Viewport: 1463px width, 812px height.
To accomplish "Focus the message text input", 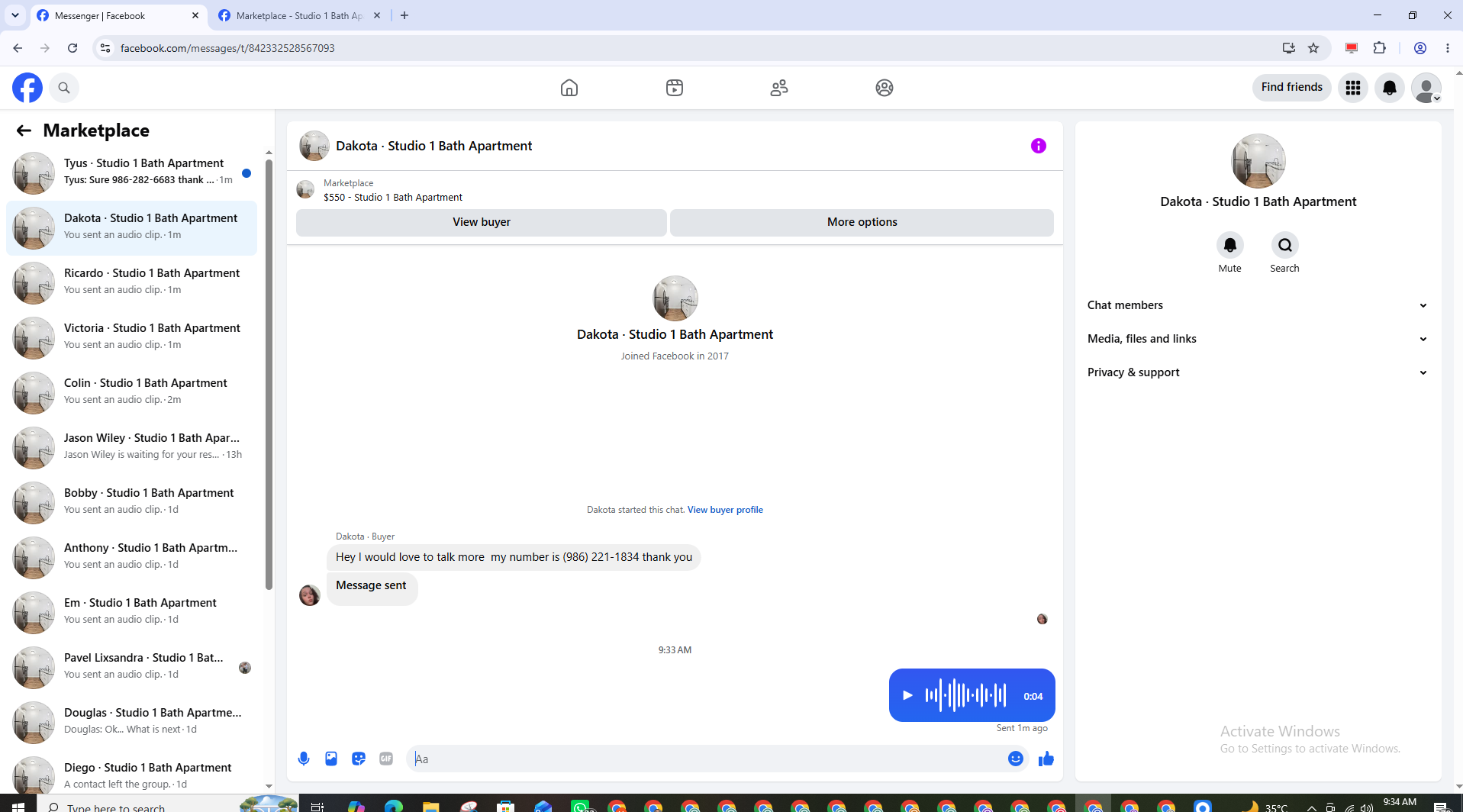I will click(x=706, y=759).
